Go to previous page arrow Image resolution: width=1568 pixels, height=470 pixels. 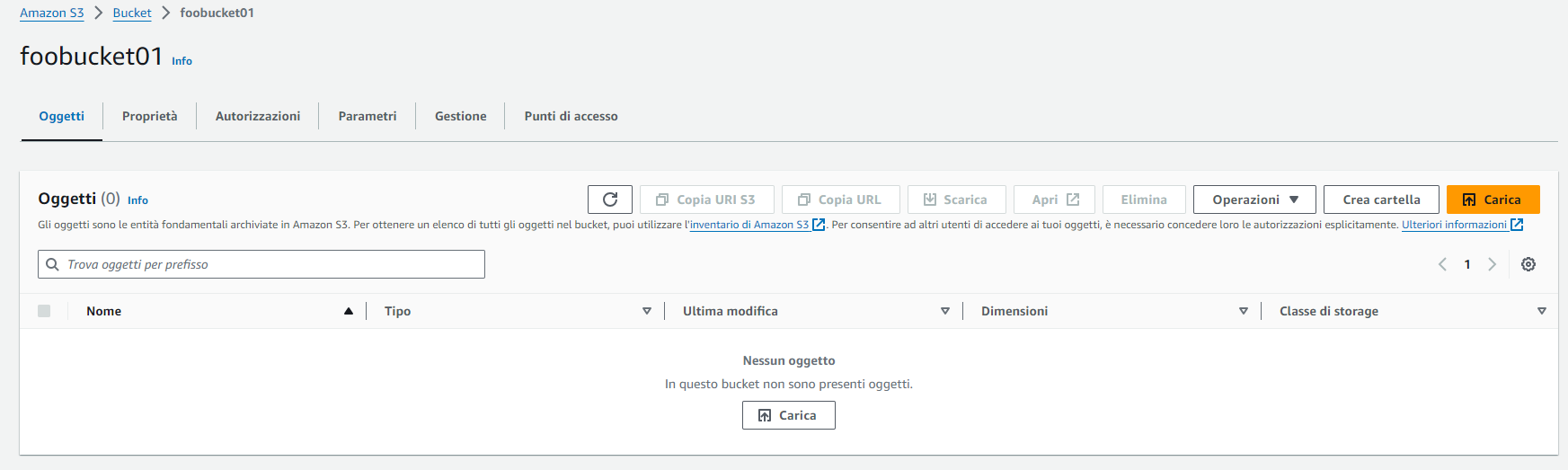[1443, 264]
